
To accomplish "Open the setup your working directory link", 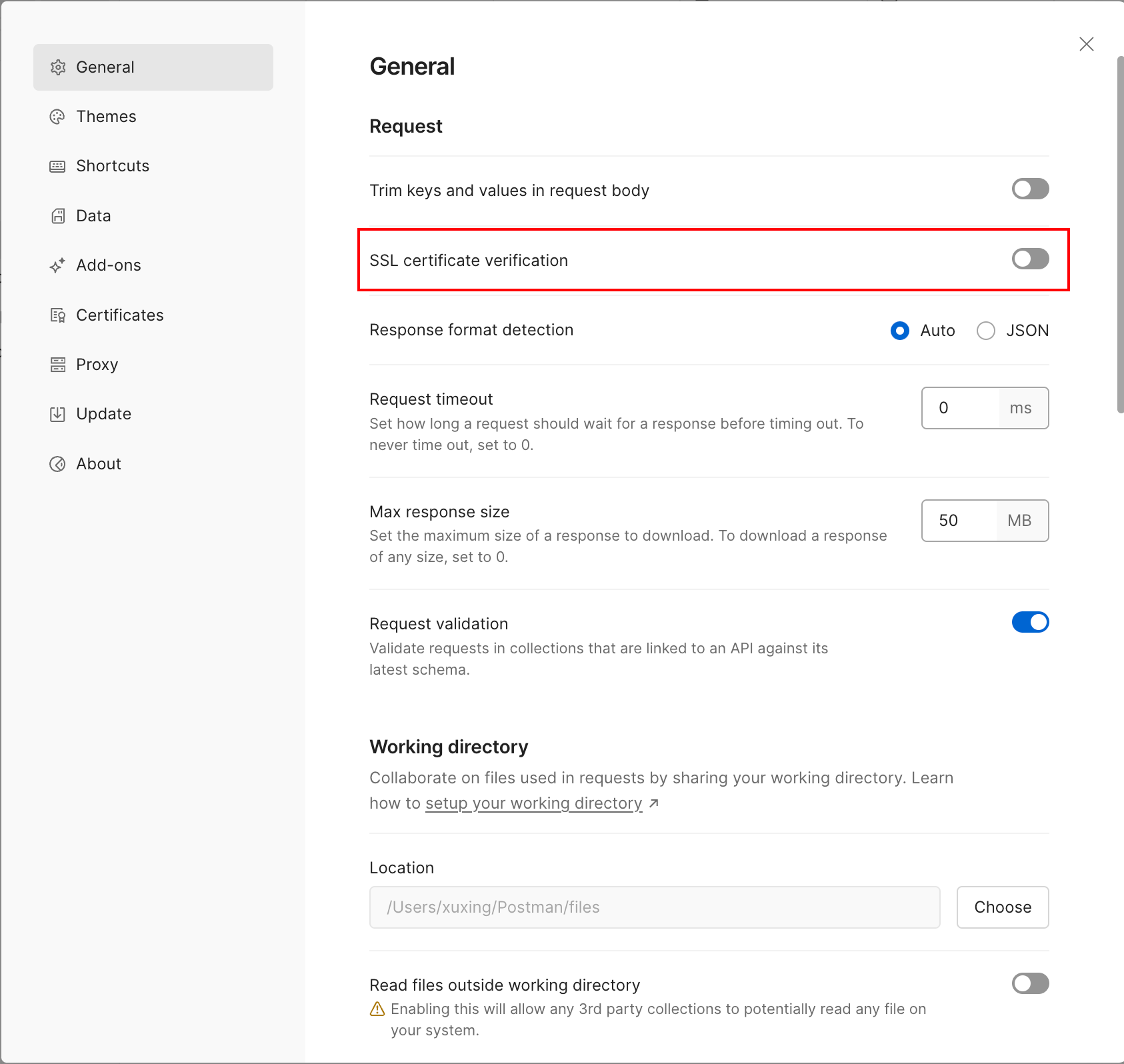I will [x=533, y=803].
